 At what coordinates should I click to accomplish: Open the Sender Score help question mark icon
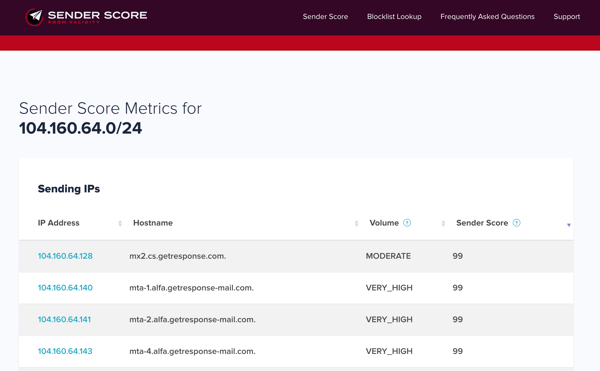517,223
